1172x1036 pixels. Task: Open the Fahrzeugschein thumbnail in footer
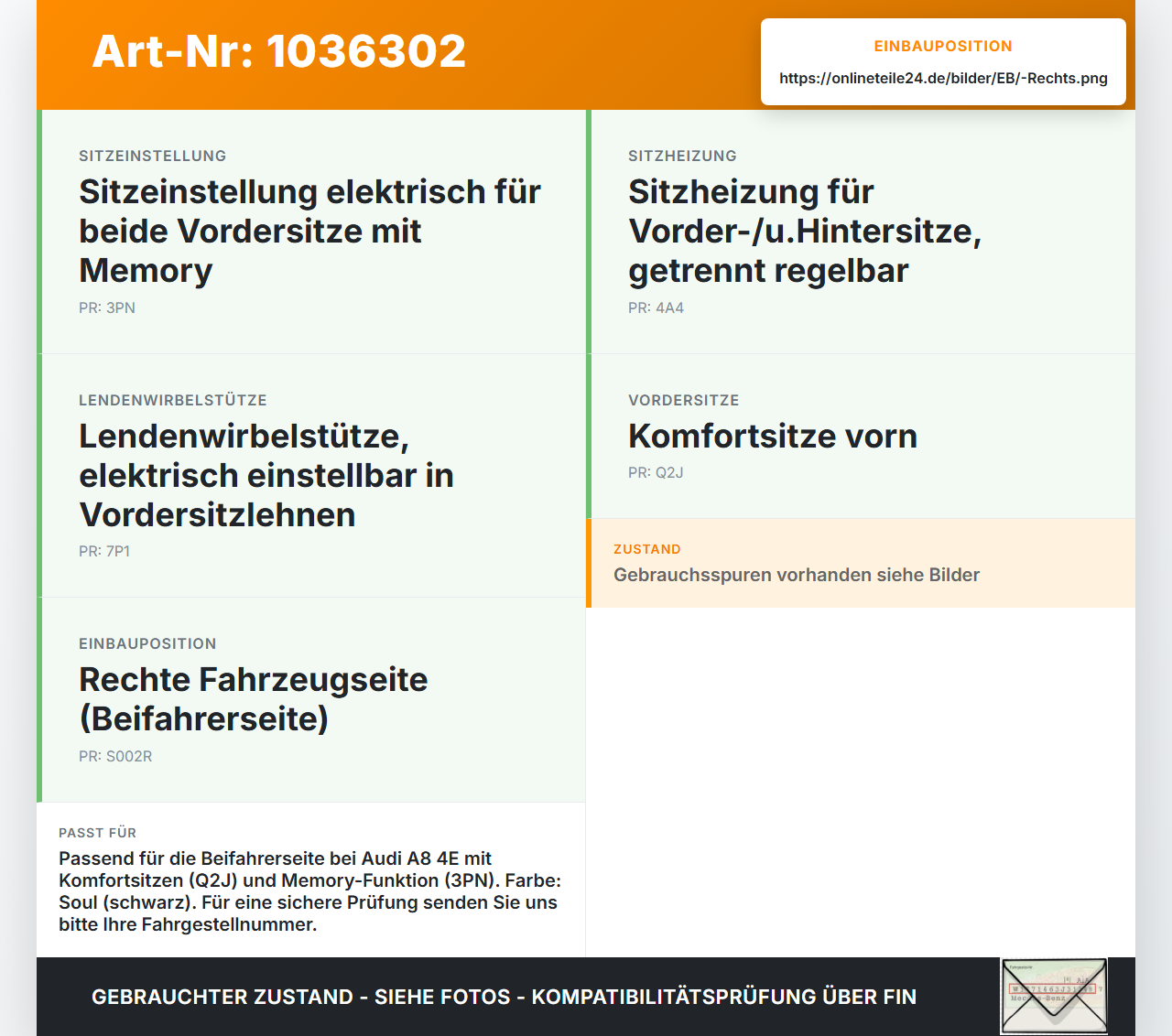pyautogui.click(x=1054, y=996)
